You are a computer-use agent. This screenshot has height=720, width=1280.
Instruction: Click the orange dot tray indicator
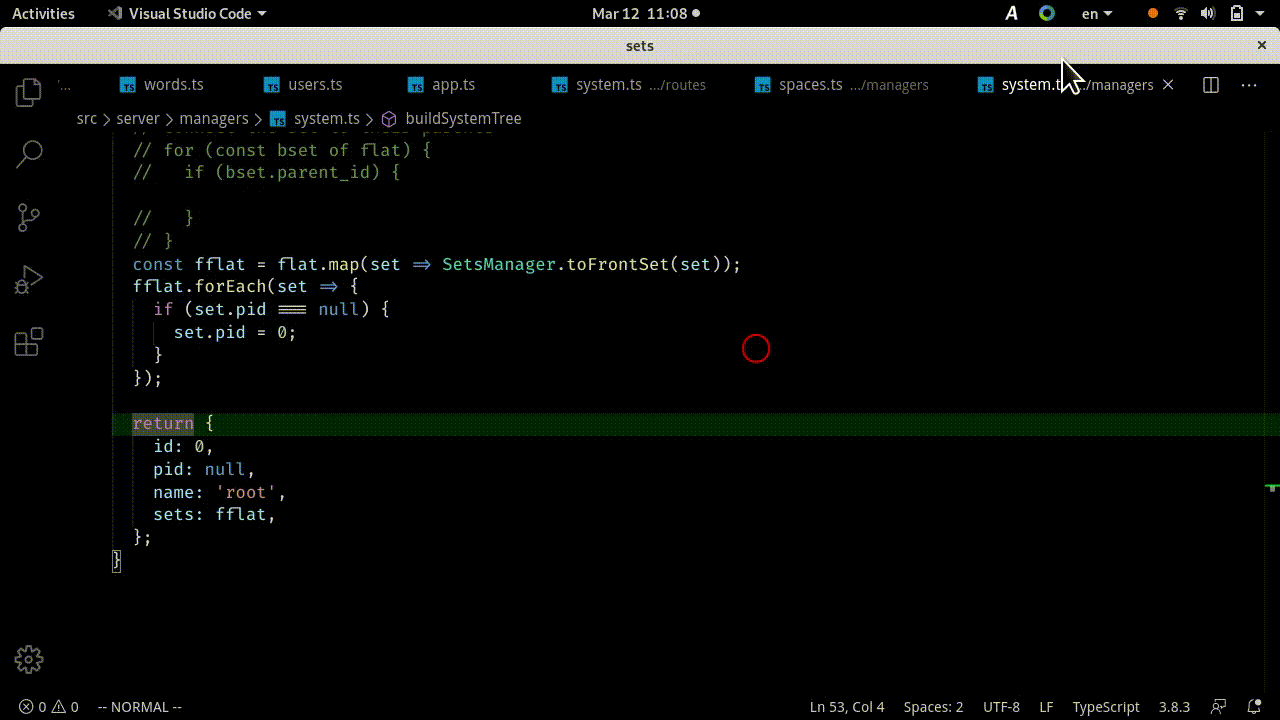[1153, 14]
